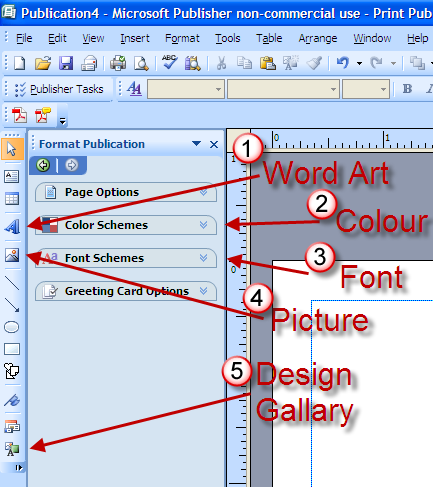Open the Undo history dropdown arrow
433x487 pixels.
point(359,63)
